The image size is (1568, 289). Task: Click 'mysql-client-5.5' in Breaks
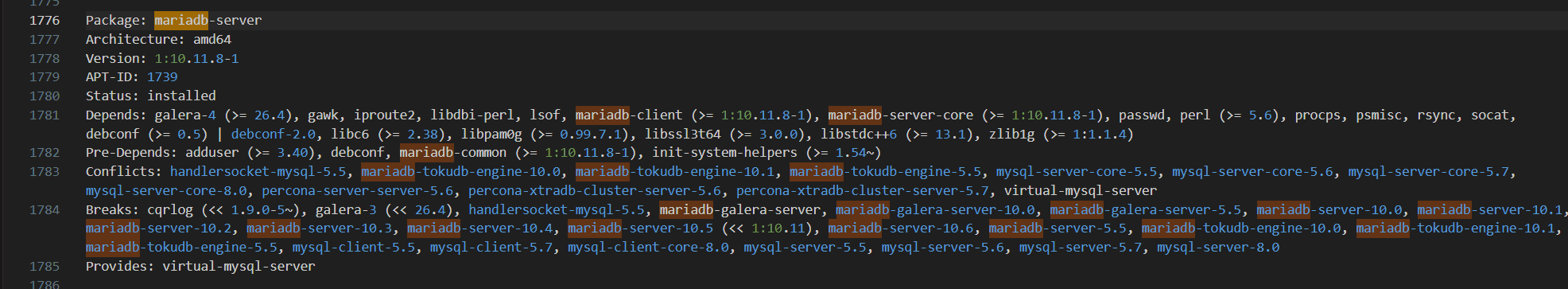[x=354, y=248]
